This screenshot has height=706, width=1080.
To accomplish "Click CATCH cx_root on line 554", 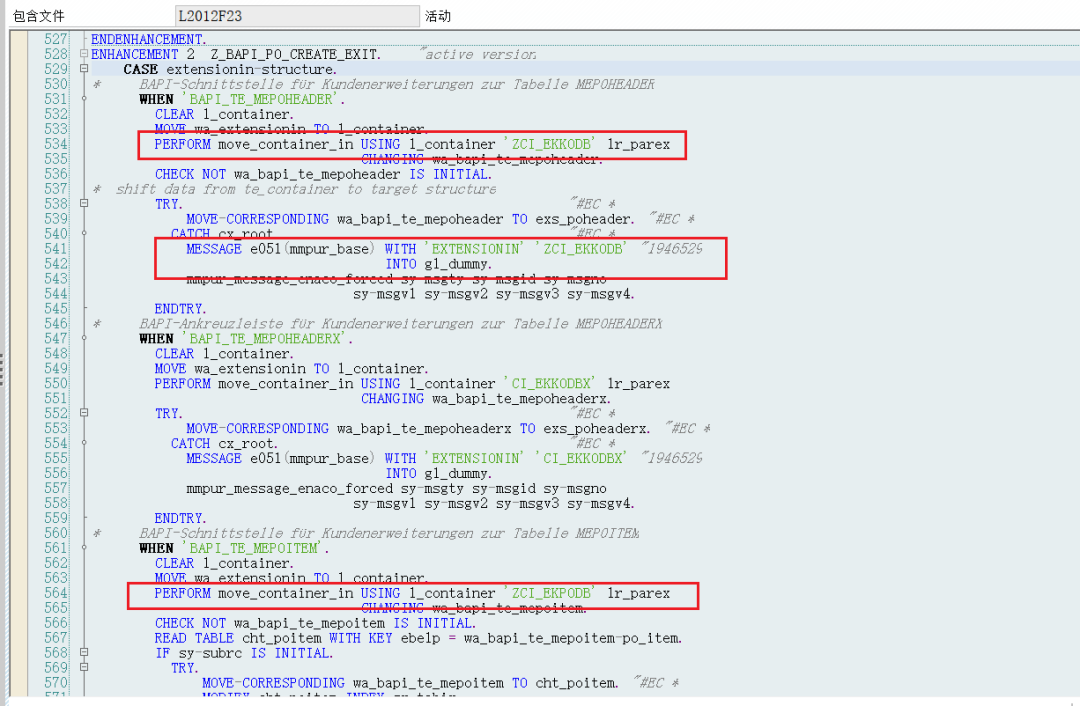I will [225, 444].
